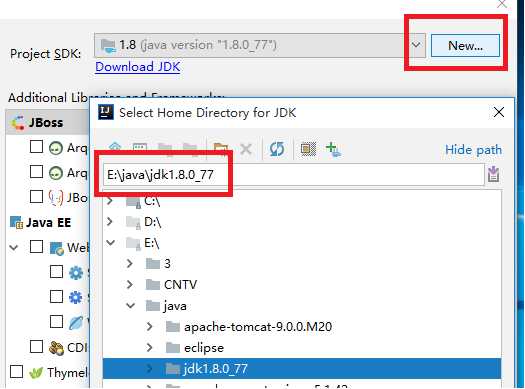Image resolution: width=525 pixels, height=389 pixels.
Task: Click the CDI coffee beans icon
Action: coord(56,348)
